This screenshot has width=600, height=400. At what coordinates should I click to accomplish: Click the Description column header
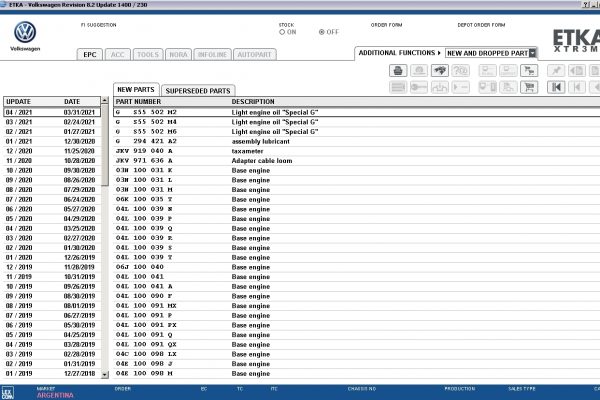coord(253,101)
